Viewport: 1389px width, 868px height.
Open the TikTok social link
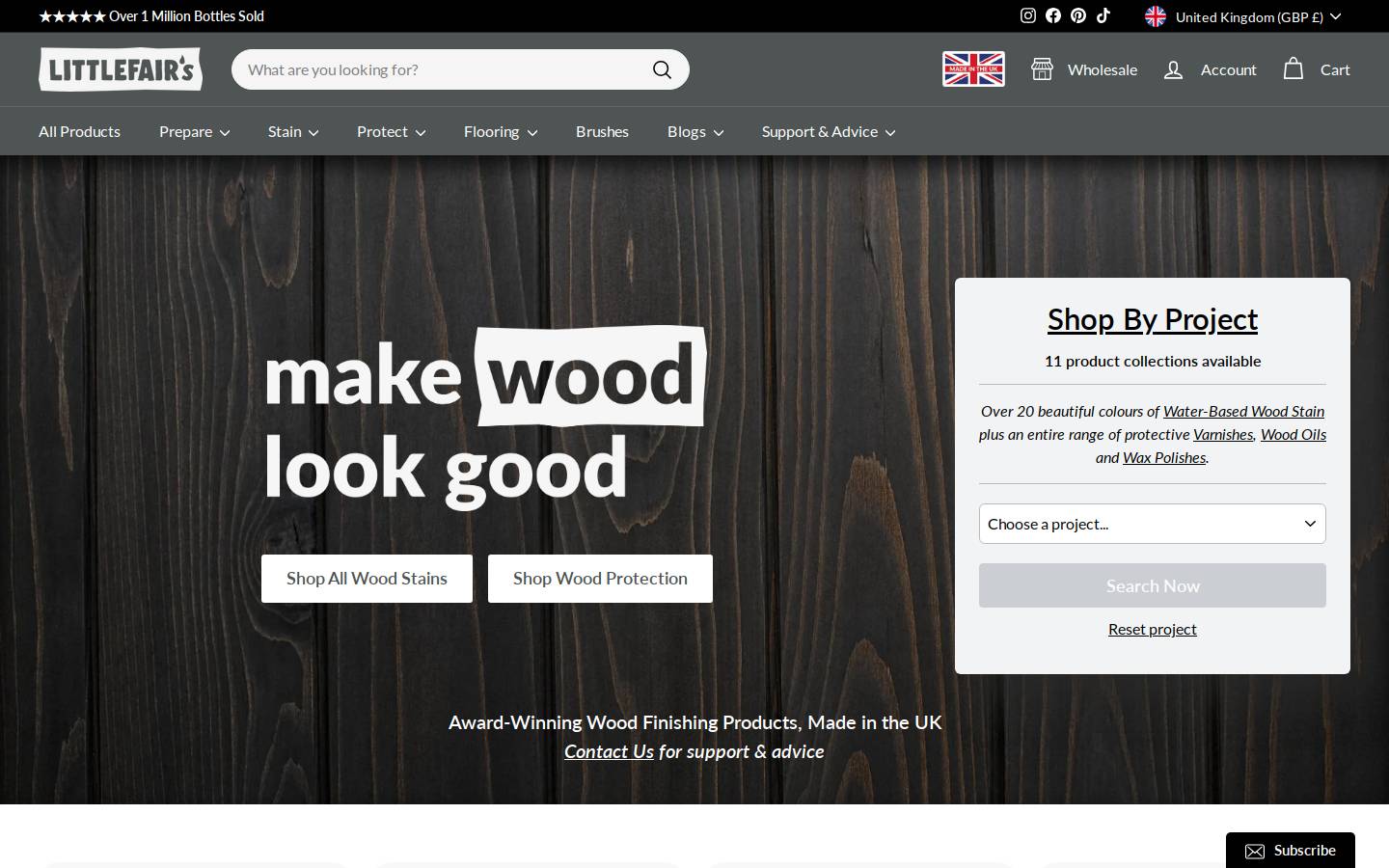pyautogui.click(x=1103, y=15)
